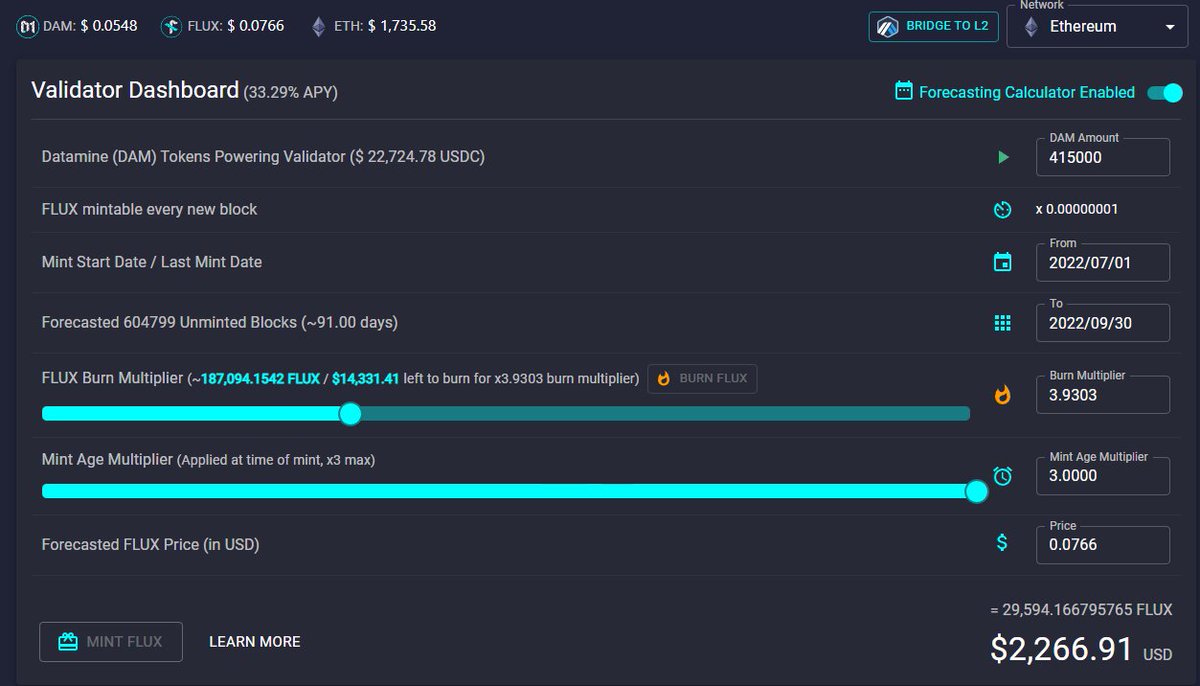Click the Burn Multiplier 3.9303 input field
This screenshot has height=686, width=1200.
tap(1103, 395)
